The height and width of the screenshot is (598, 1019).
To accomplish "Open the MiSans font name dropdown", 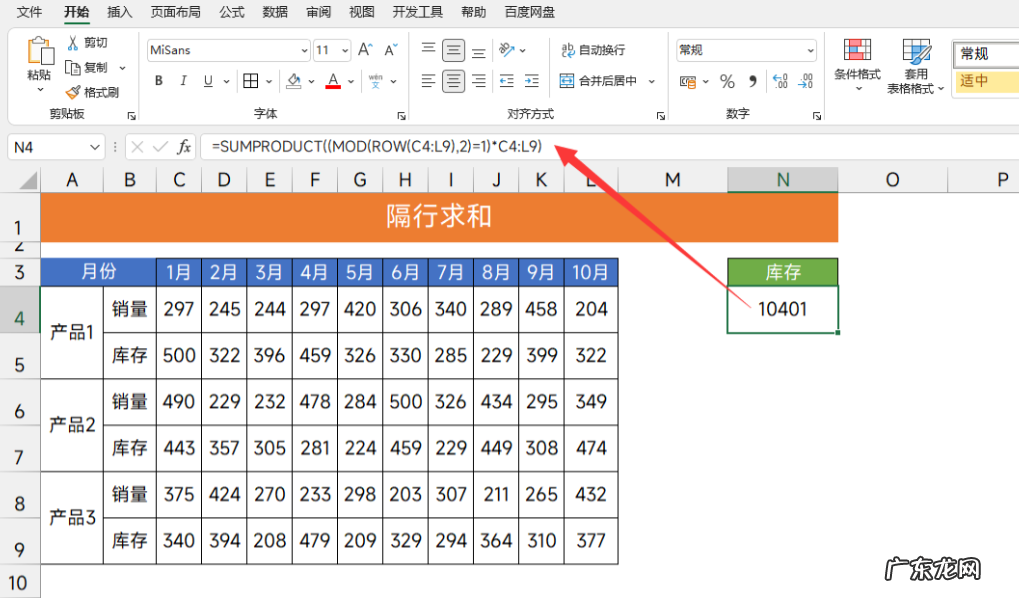I will (x=304, y=50).
